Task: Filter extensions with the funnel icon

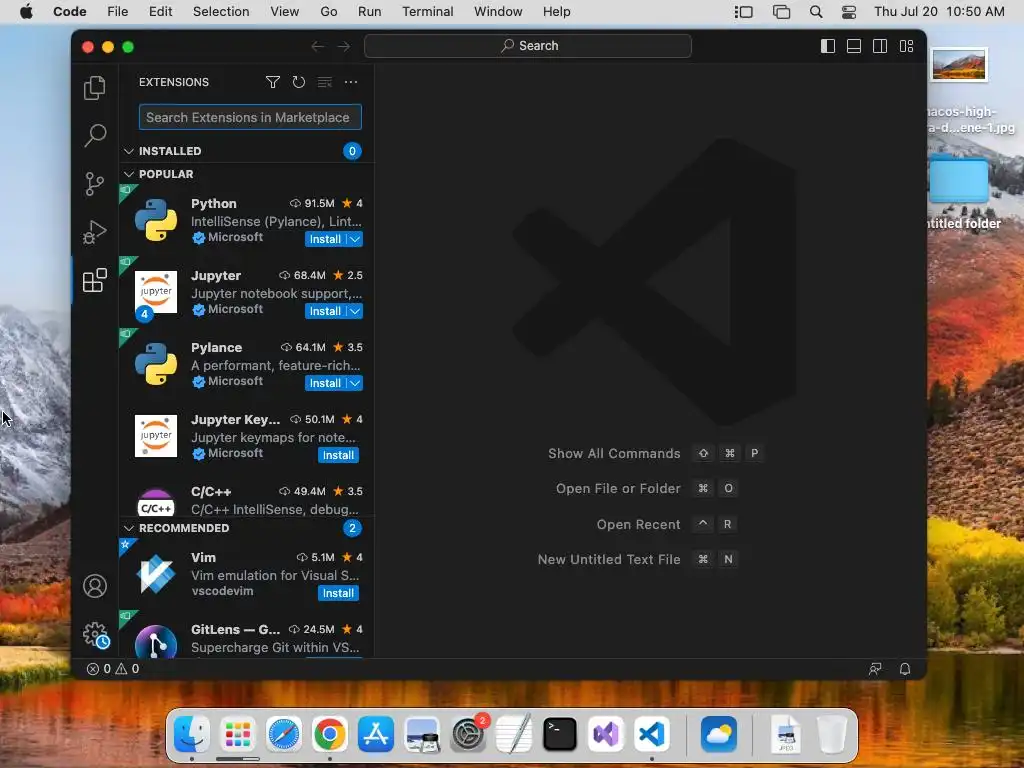Action: pos(273,82)
